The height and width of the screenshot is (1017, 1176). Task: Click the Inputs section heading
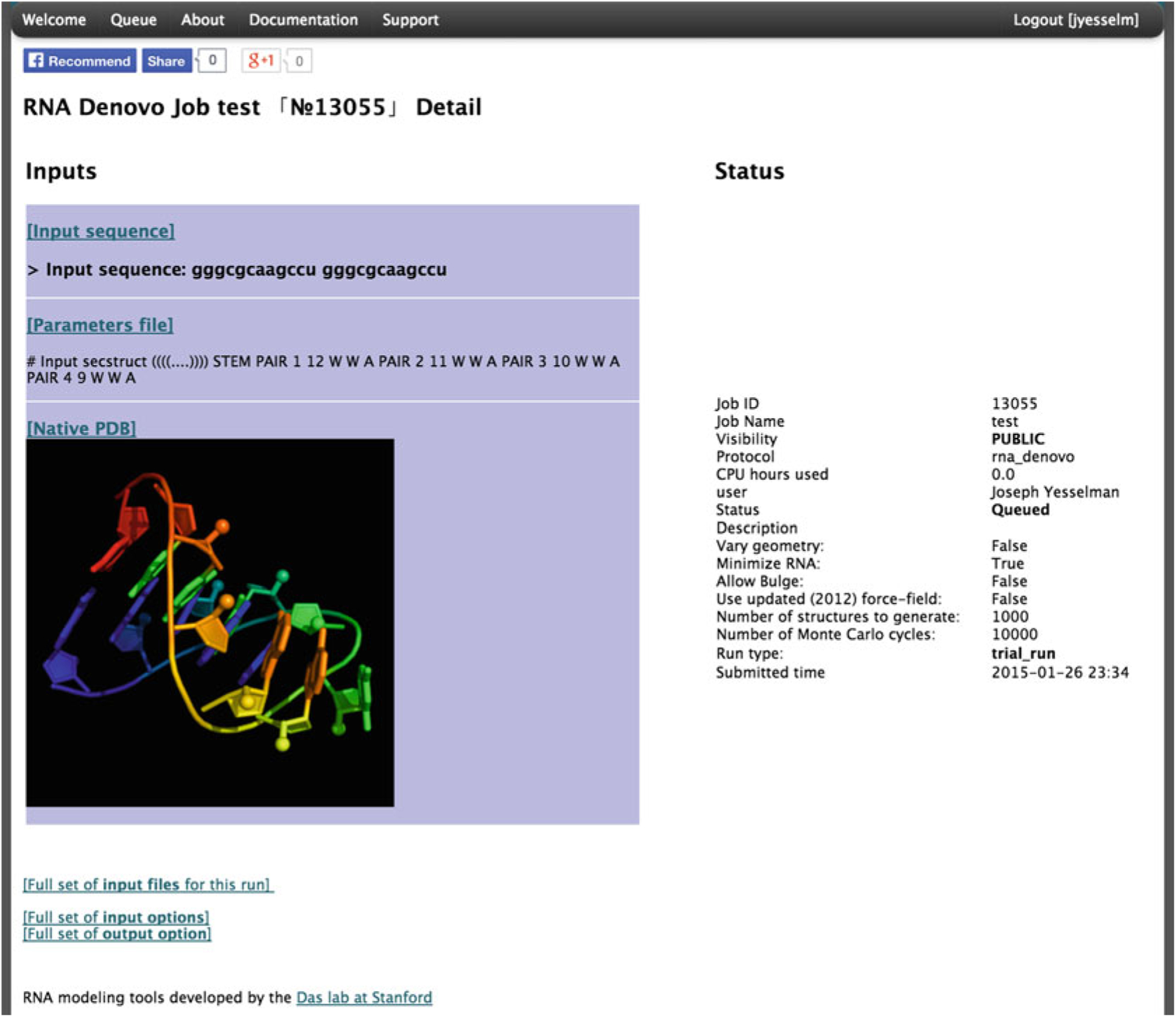tap(61, 171)
